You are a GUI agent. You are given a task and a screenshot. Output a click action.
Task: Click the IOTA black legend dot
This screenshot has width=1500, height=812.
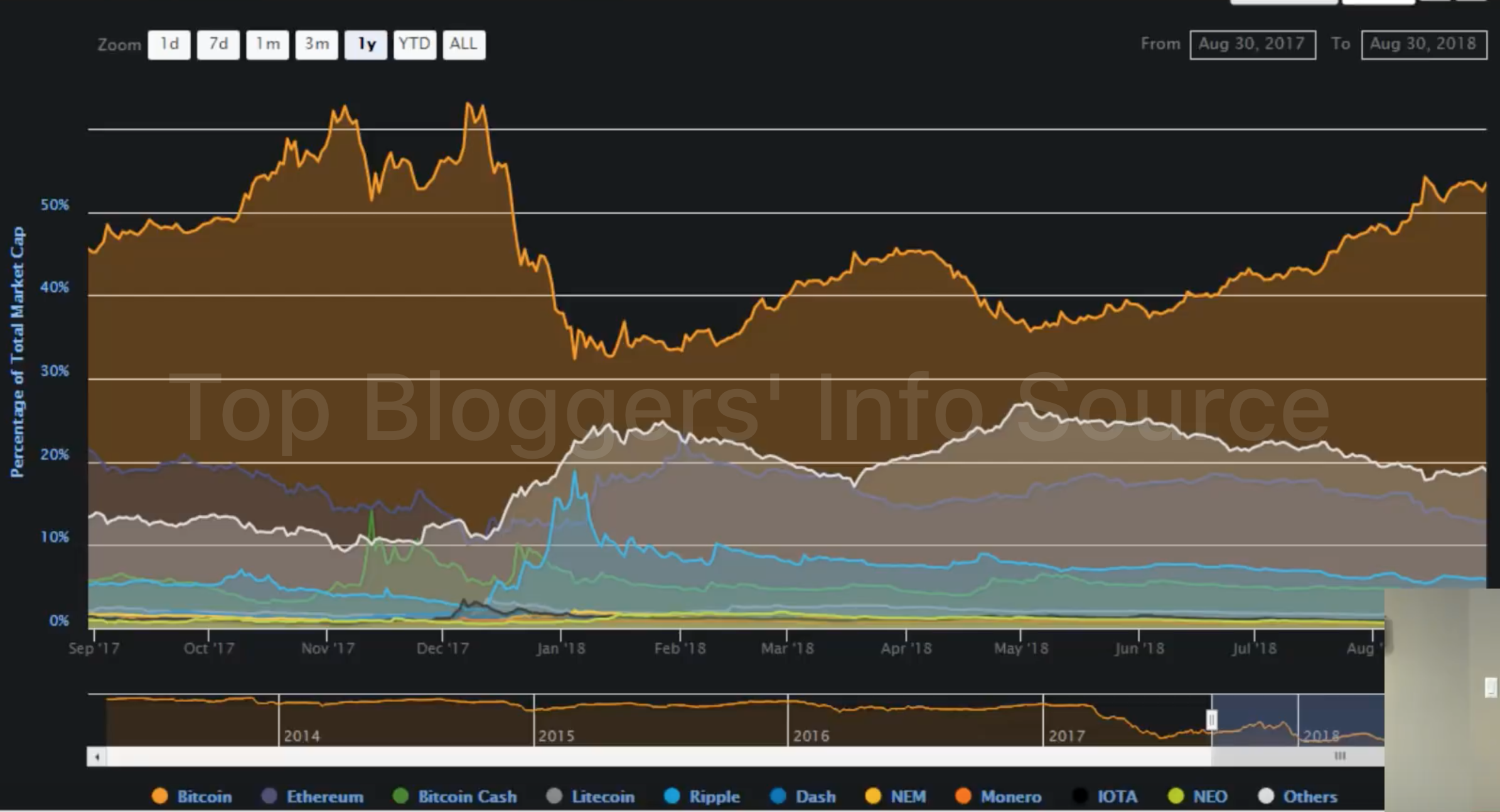pos(1079,796)
